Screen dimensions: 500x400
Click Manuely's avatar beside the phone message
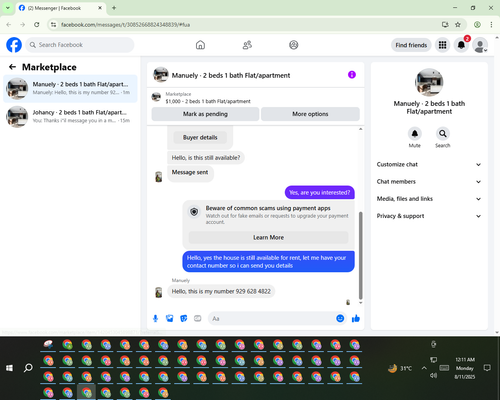click(159, 292)
